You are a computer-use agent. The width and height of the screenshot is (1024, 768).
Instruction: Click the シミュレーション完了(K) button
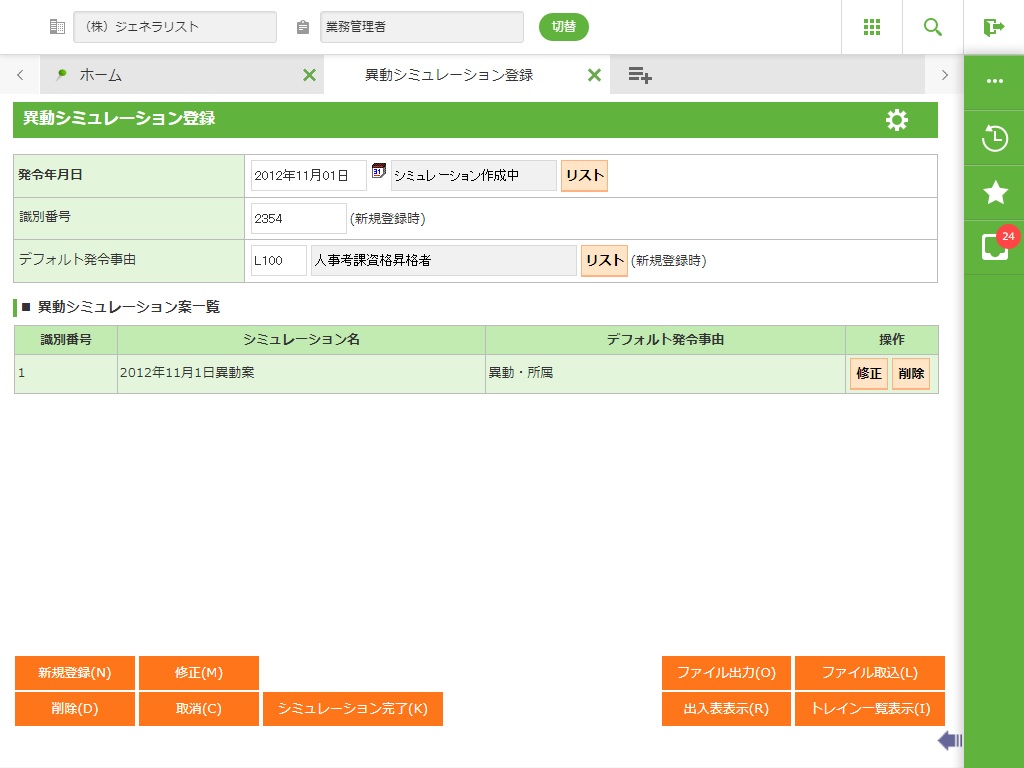pos(352,709)
